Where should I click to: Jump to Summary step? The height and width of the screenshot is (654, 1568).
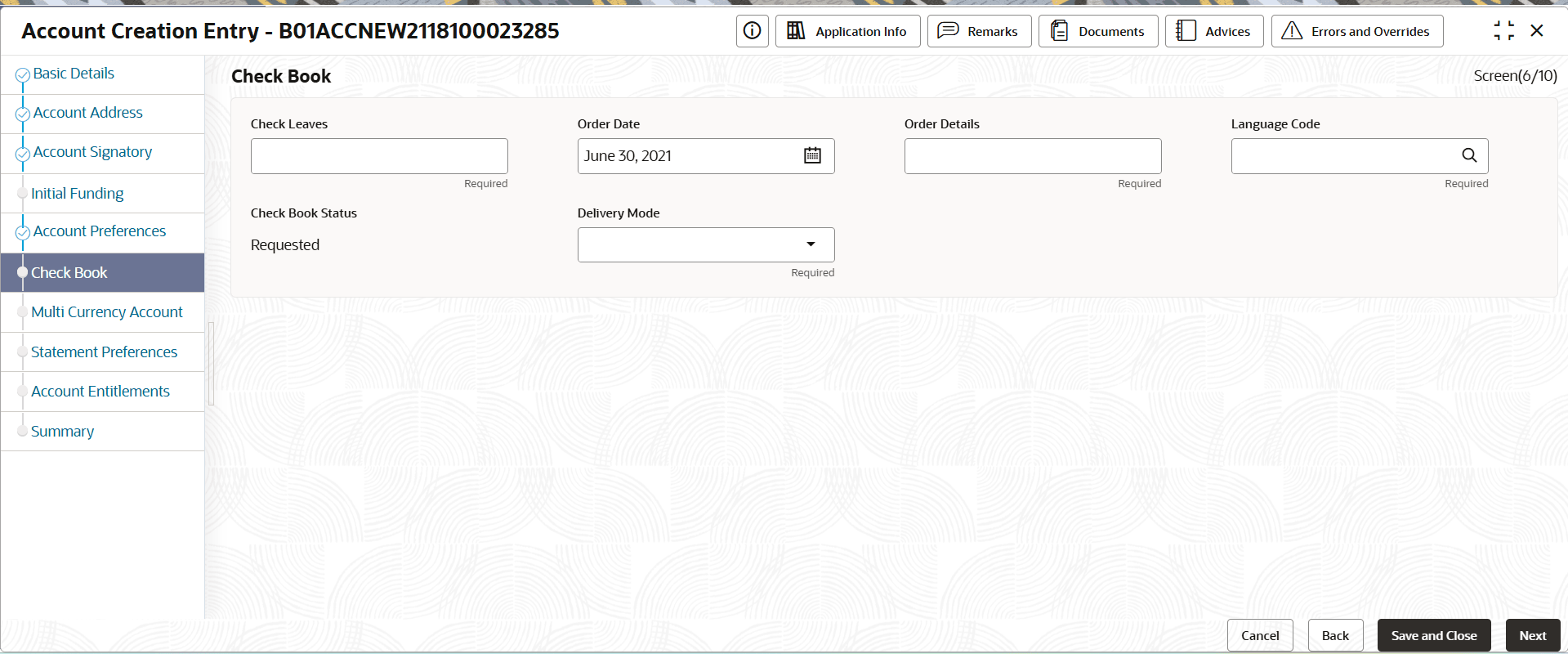[x=102, y=432]
